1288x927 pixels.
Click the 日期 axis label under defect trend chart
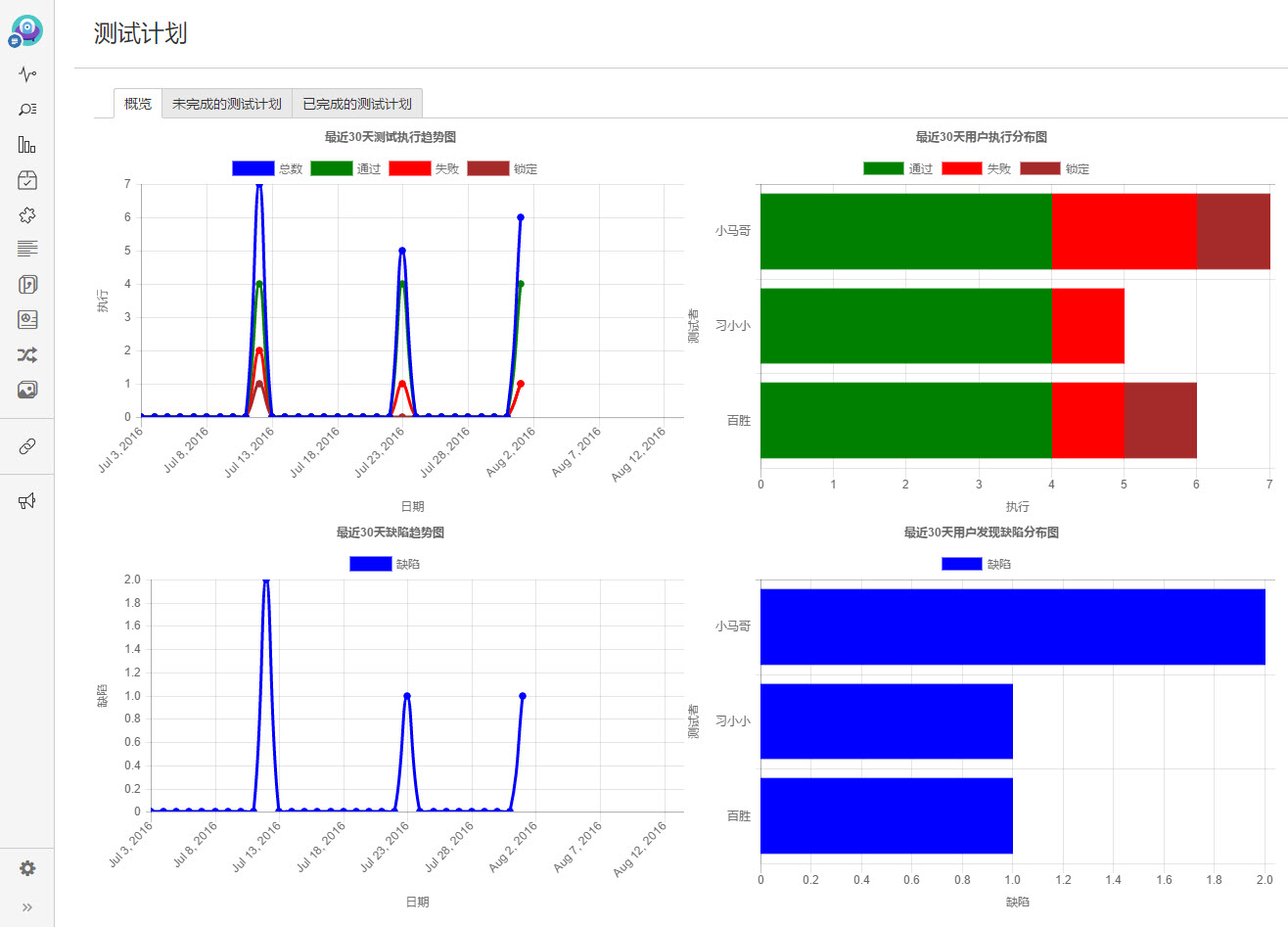point(418,902)
